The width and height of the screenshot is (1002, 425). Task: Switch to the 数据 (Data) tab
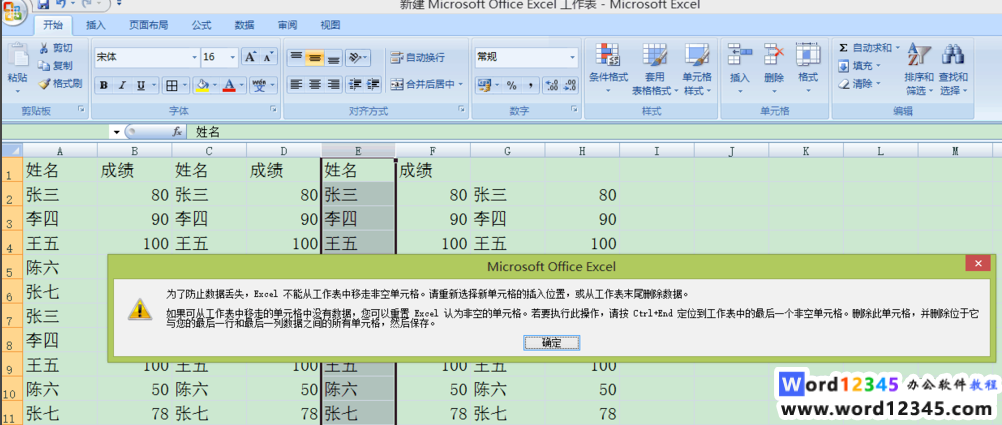(x=244, y=25)
